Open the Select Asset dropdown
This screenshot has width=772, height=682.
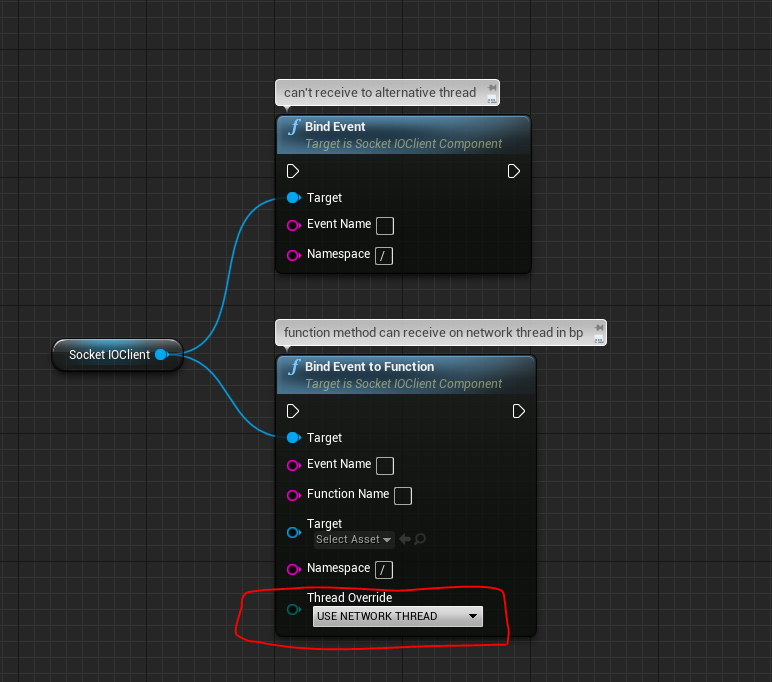click(353, 539)
